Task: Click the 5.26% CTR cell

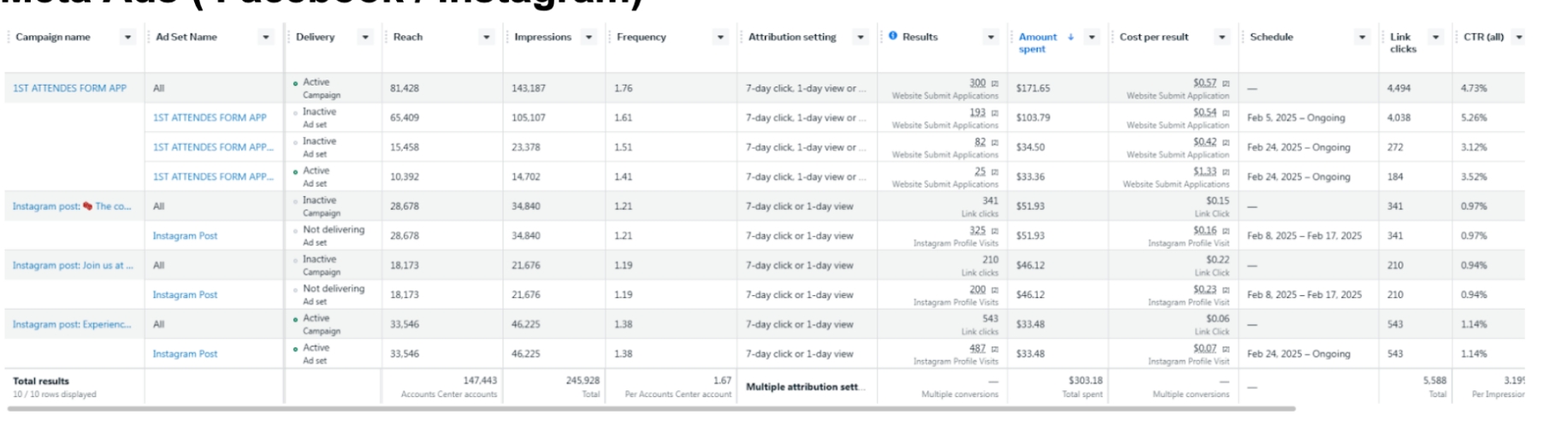Action: click(1474, 118)
